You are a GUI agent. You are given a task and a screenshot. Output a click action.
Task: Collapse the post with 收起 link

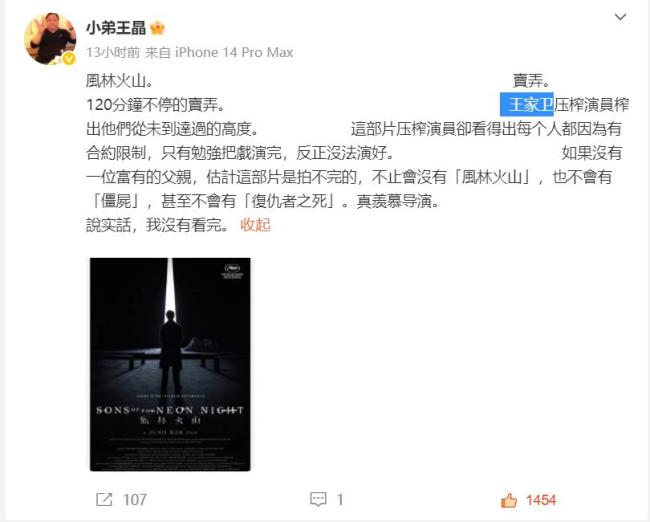coord(255,225)
